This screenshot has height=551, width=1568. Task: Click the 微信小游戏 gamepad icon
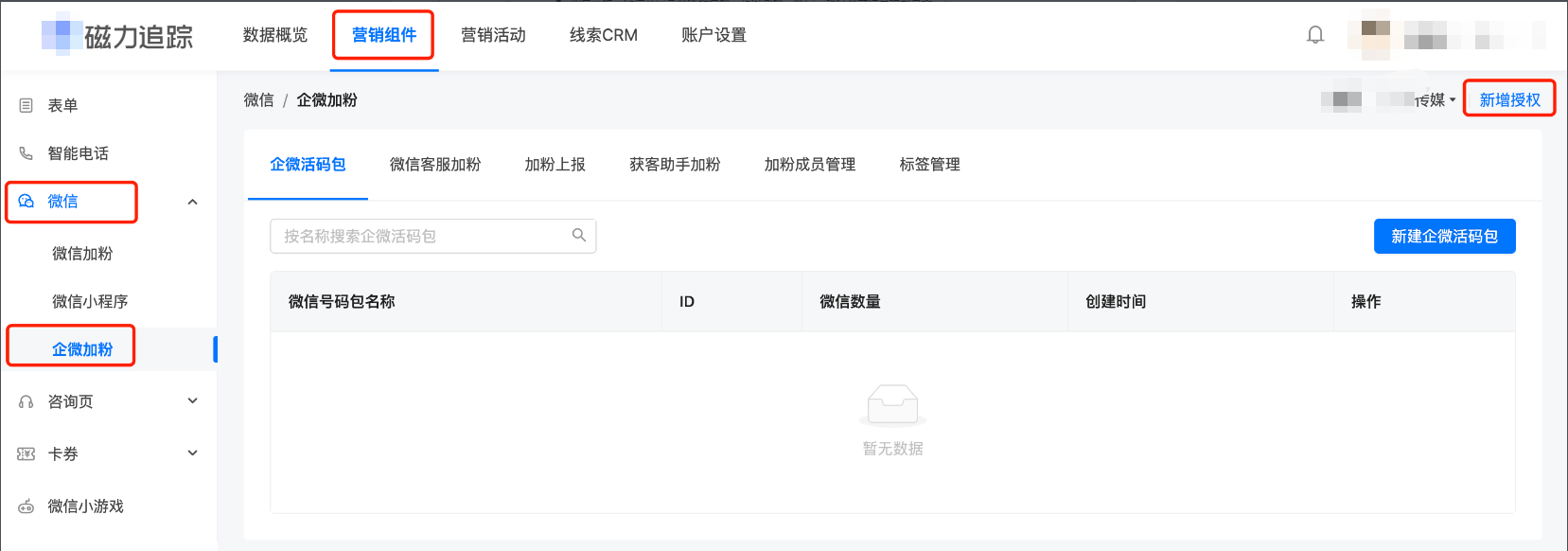26,507
